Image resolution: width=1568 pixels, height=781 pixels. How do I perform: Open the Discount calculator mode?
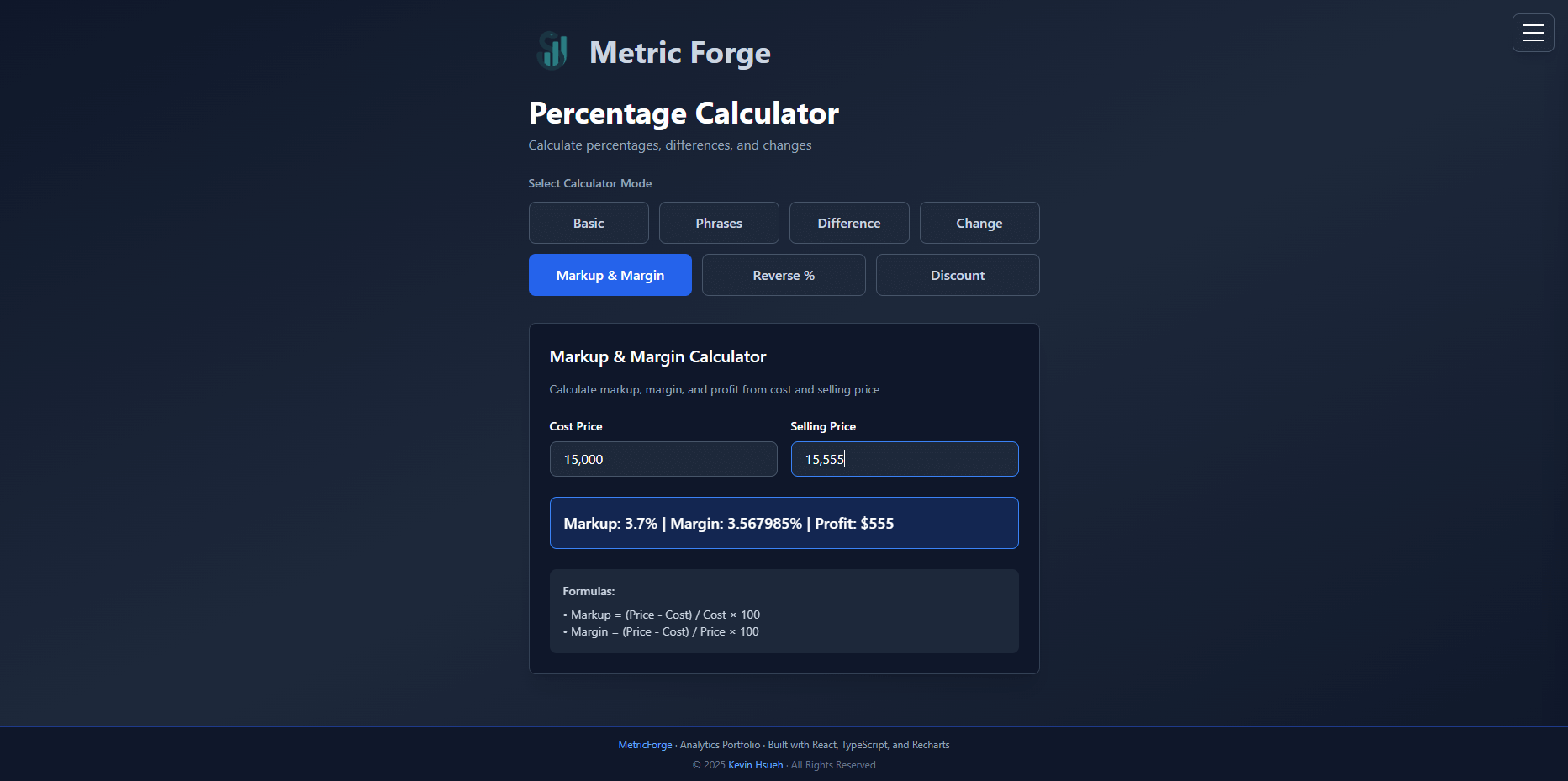point(958,275)
